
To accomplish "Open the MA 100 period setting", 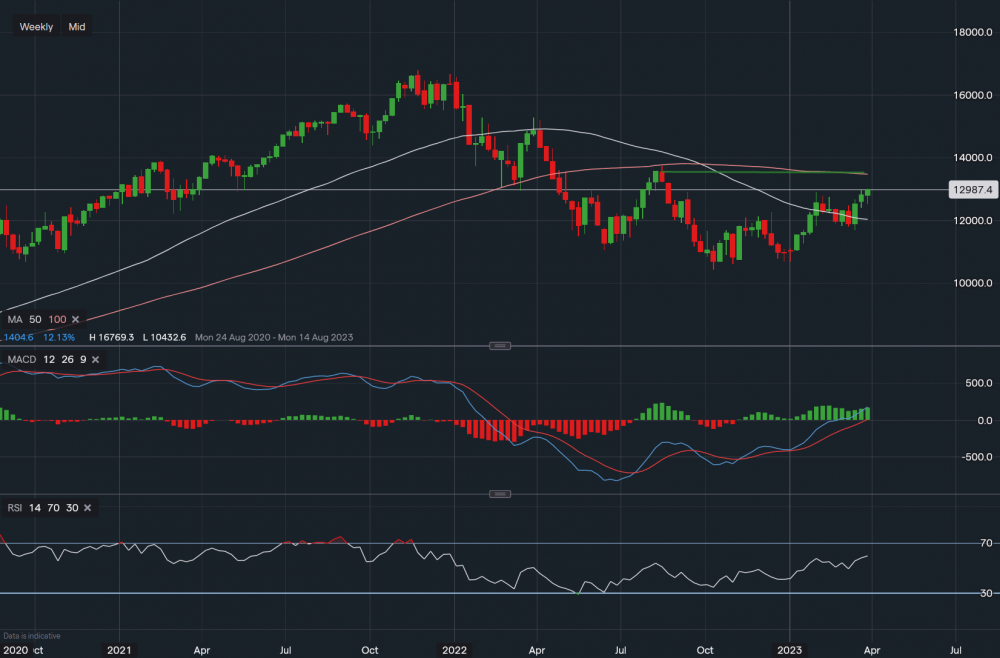I will [x=56, y=319].
